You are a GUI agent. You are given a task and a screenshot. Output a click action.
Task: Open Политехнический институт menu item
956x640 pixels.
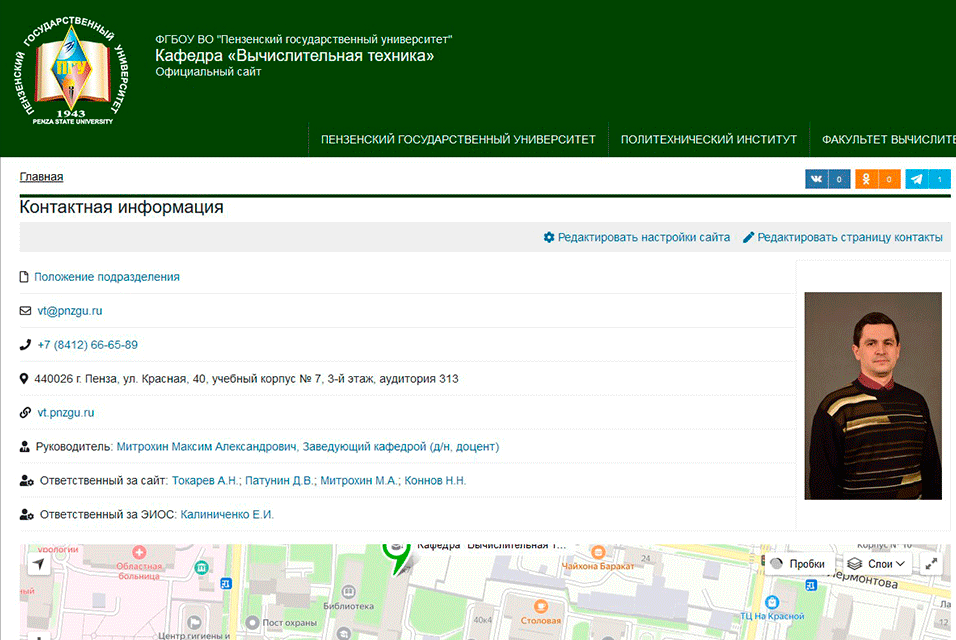[708, 140]
